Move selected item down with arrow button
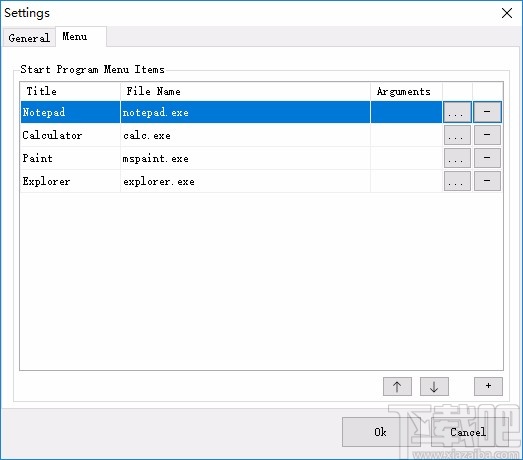Image resolution: width=523 pixels, height=460 pixels. (x=434, y=387)
